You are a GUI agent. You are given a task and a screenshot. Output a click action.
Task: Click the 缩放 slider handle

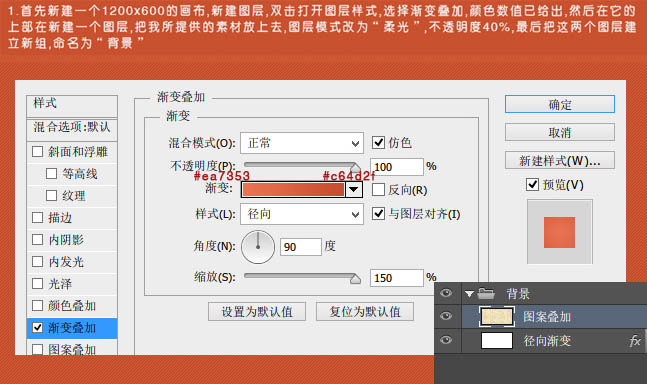(x=355, y=279)
